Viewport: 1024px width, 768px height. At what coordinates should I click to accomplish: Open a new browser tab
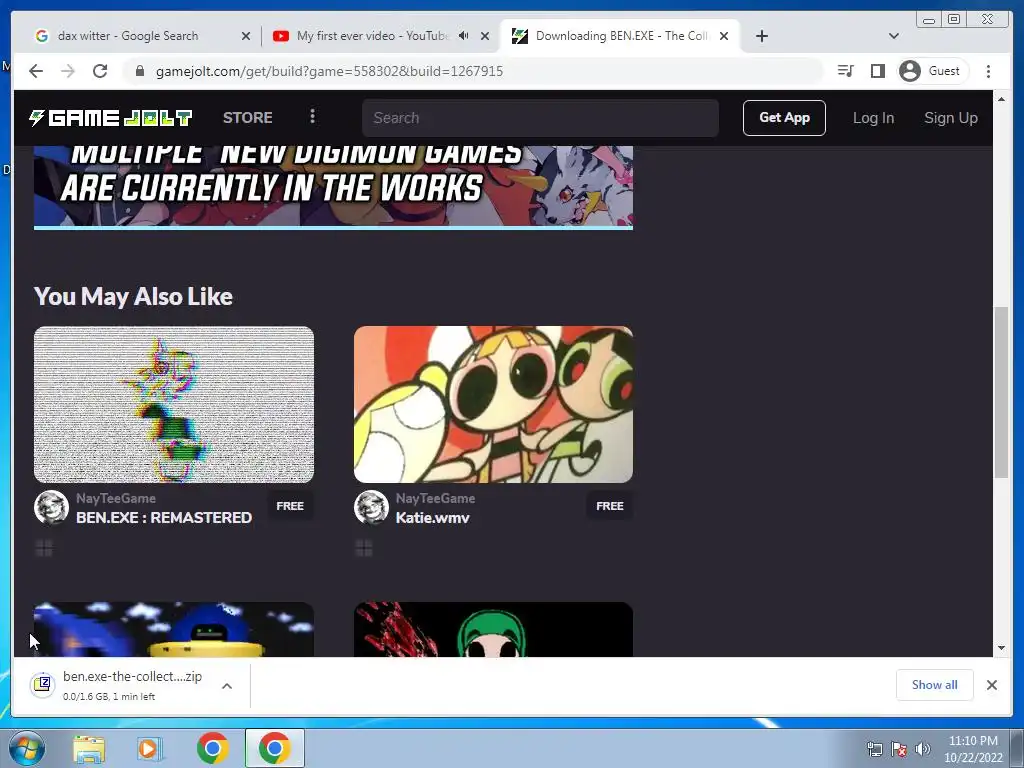761,36
